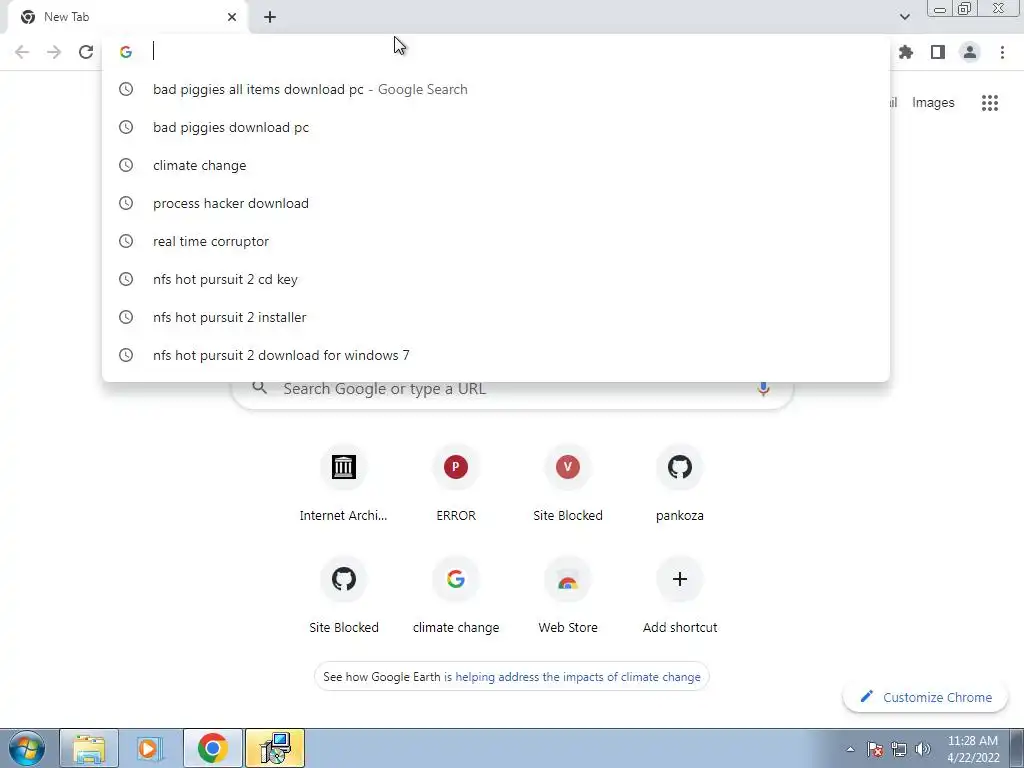This screenshot has height=768, width=1024.
Task: Open the Images link
Action: [933, 103]
